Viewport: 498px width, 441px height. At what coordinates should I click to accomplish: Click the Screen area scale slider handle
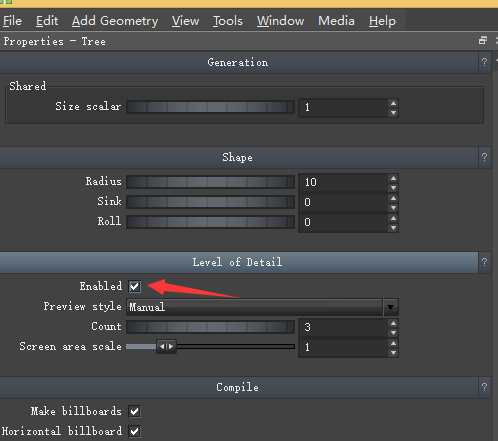coord(166,347)
